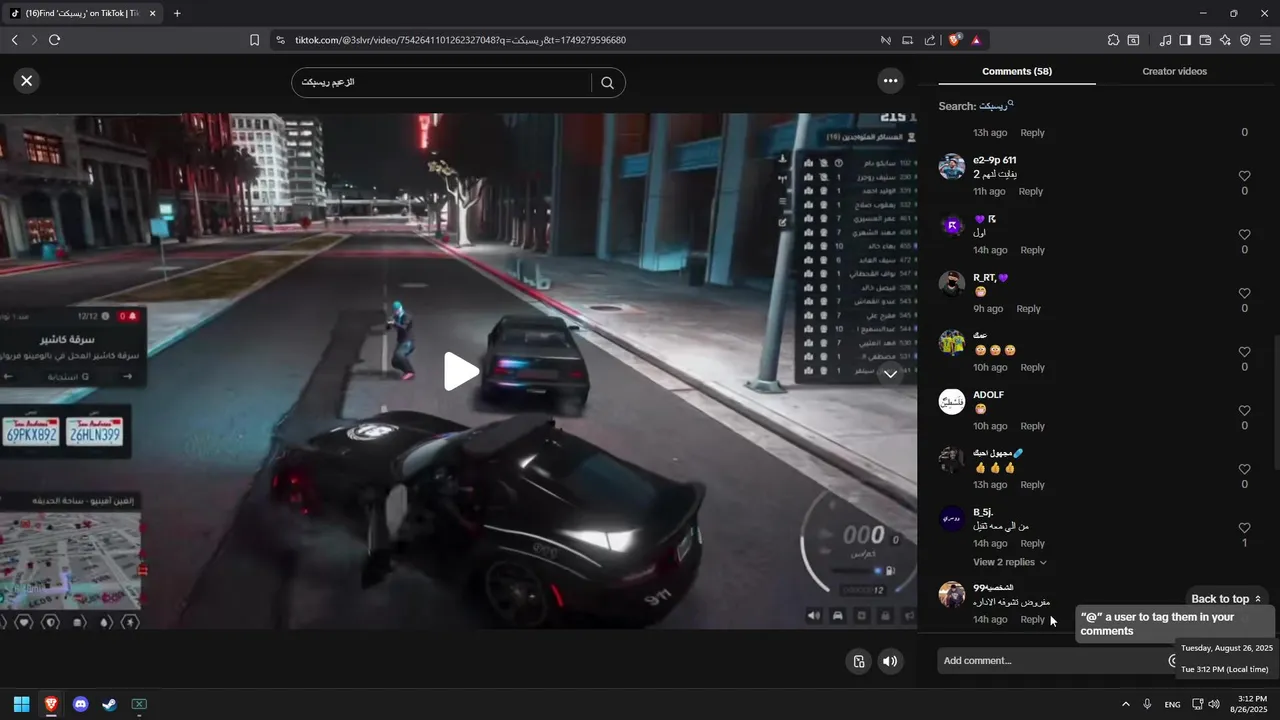Open the Xbox Game Bar taskbar icon
The image size is (1280, 720).
[x=139, y=704]
